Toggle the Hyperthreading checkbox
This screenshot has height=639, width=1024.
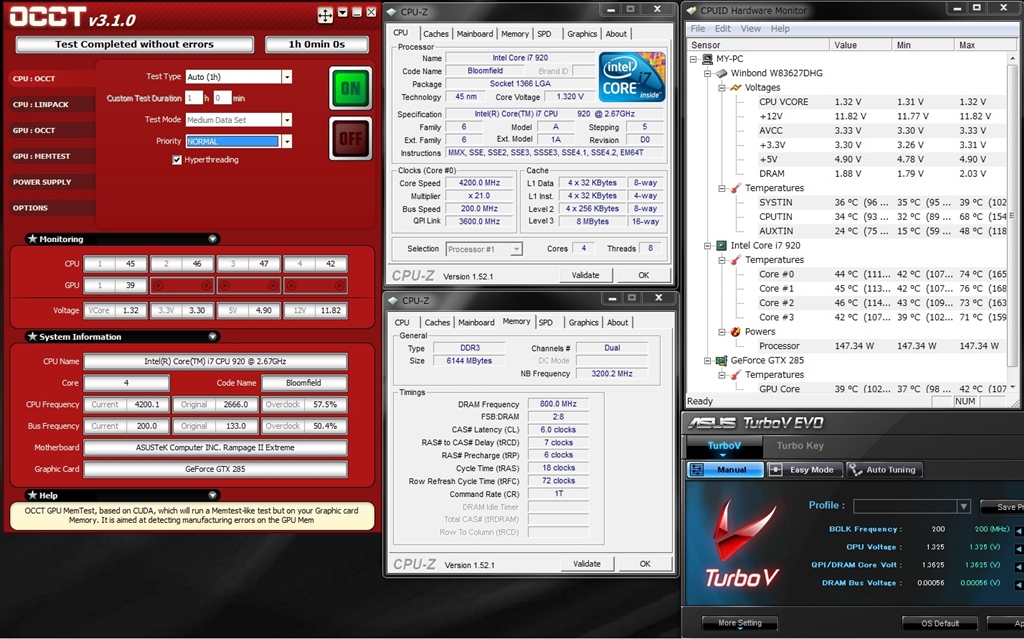pos(177,160)
